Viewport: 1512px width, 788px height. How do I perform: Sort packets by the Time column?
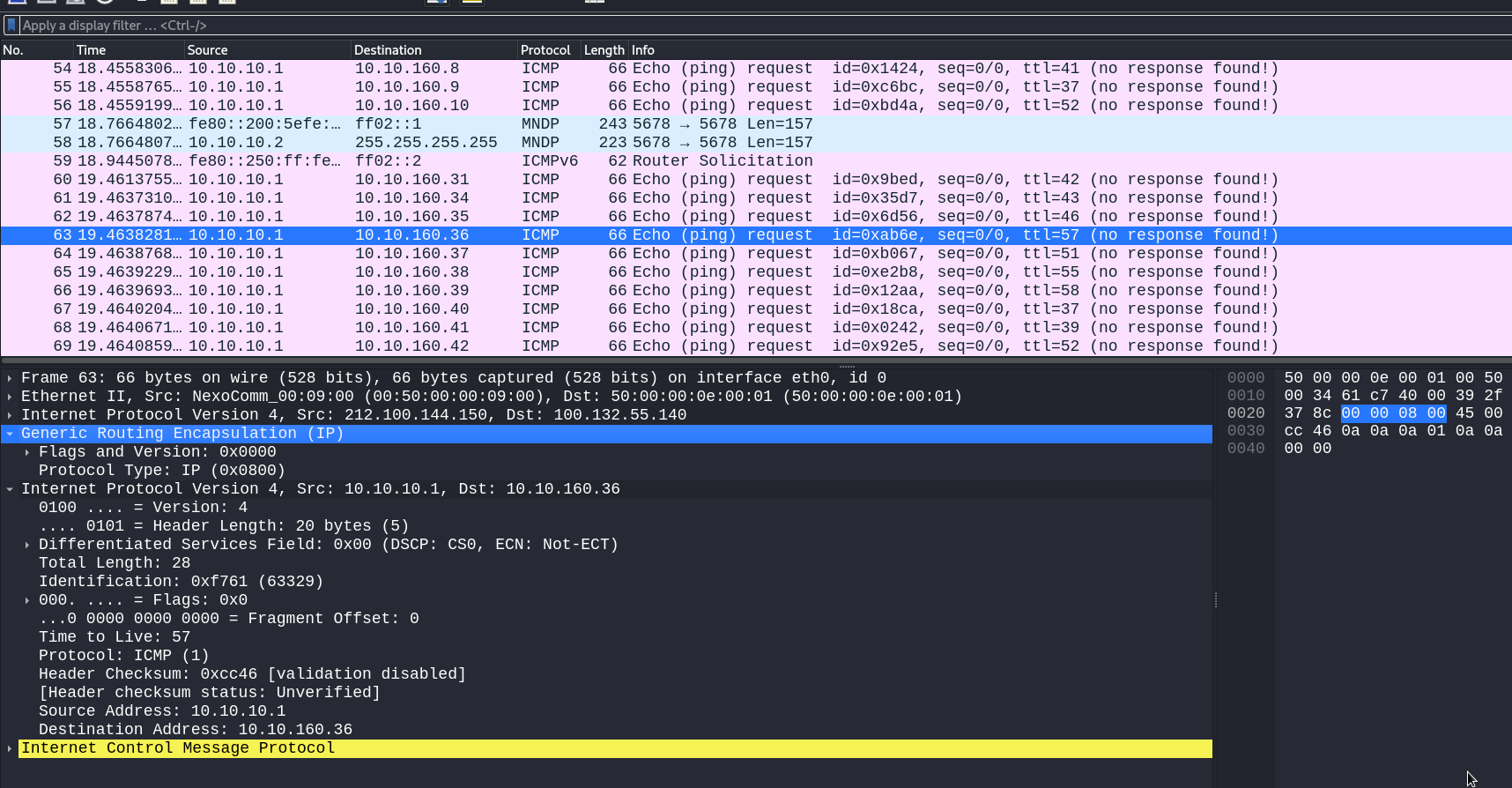[x=129, y=50]
